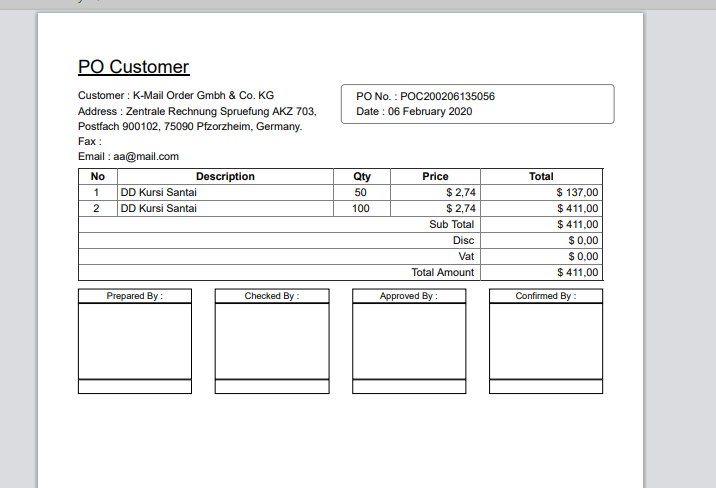Click the 'No' column header
This screenshot has height=488, width=716.
[x=98, y=177]
